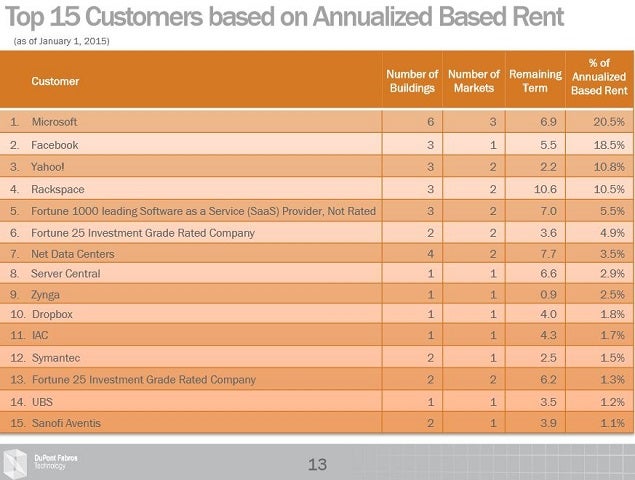Select the Sanofi Aventis customer name
635x480 pixels.
pos(66,423)
